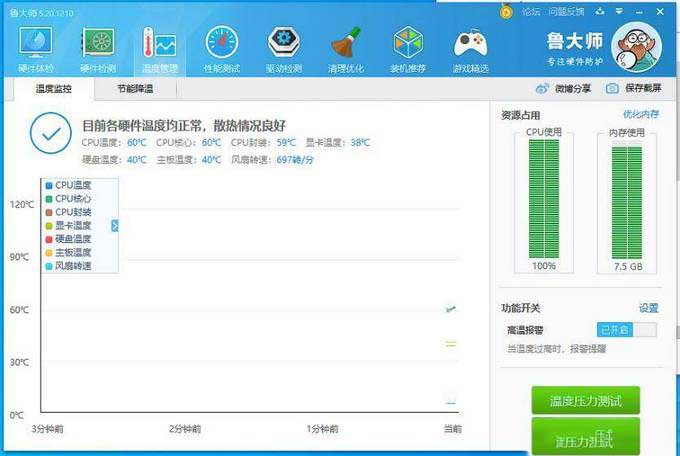Screen dimensions: 680x456
Task: Open 设置 next to 功能开关
Action: tap(649, 308)
